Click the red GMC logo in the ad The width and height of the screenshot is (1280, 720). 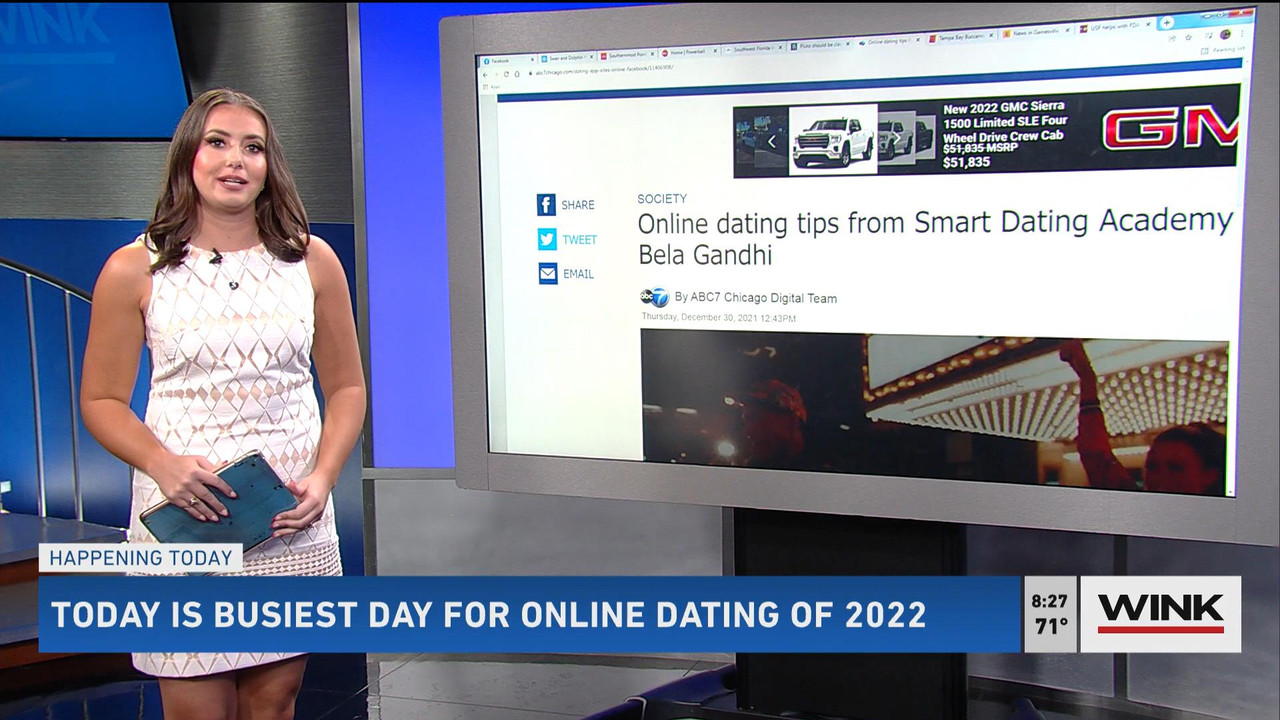pyautogui.click(x=1170, y=128)
